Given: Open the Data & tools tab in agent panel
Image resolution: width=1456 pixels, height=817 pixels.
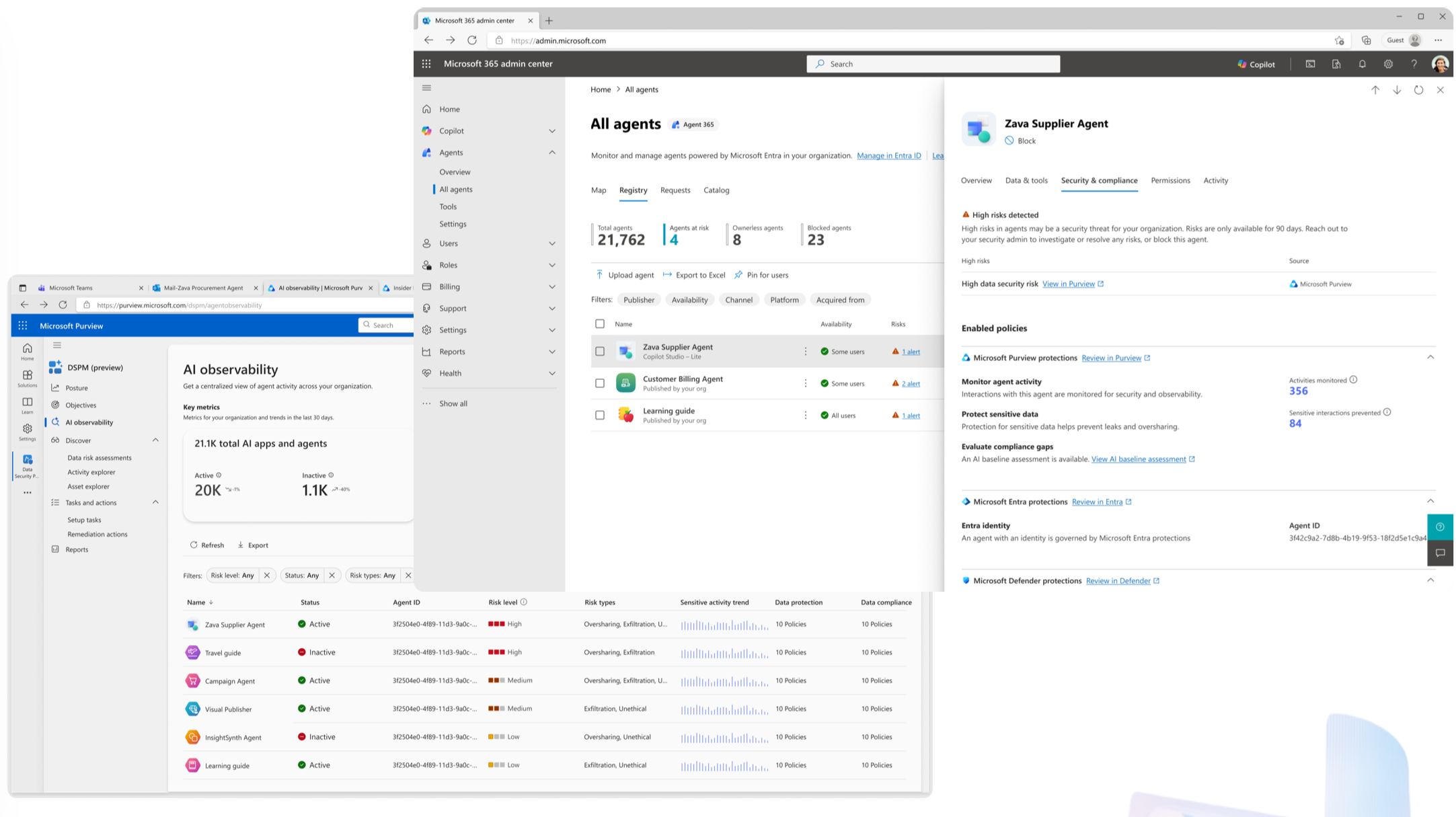Looking at the screenshot, I should 1026,180.
